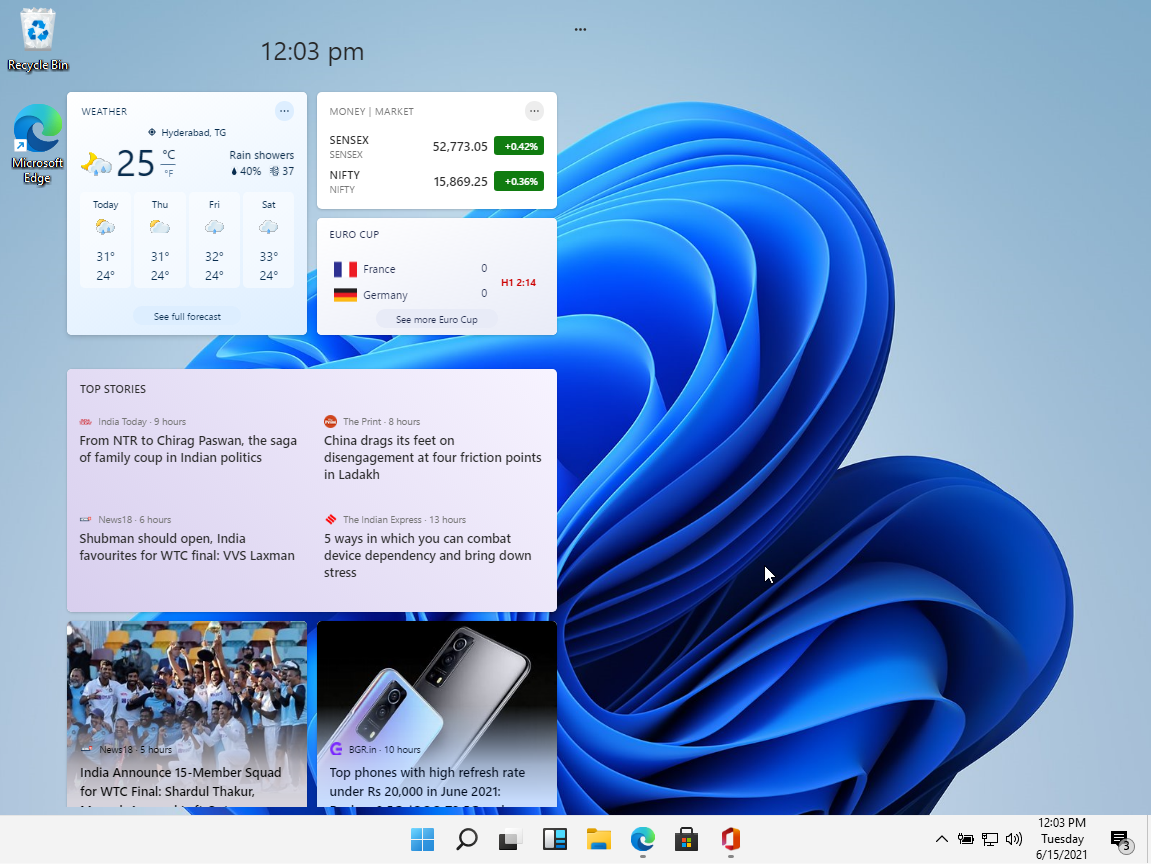Click the network icon in the system tray
The width and height of the screenshot is (1151, 864).
(990, 840)
